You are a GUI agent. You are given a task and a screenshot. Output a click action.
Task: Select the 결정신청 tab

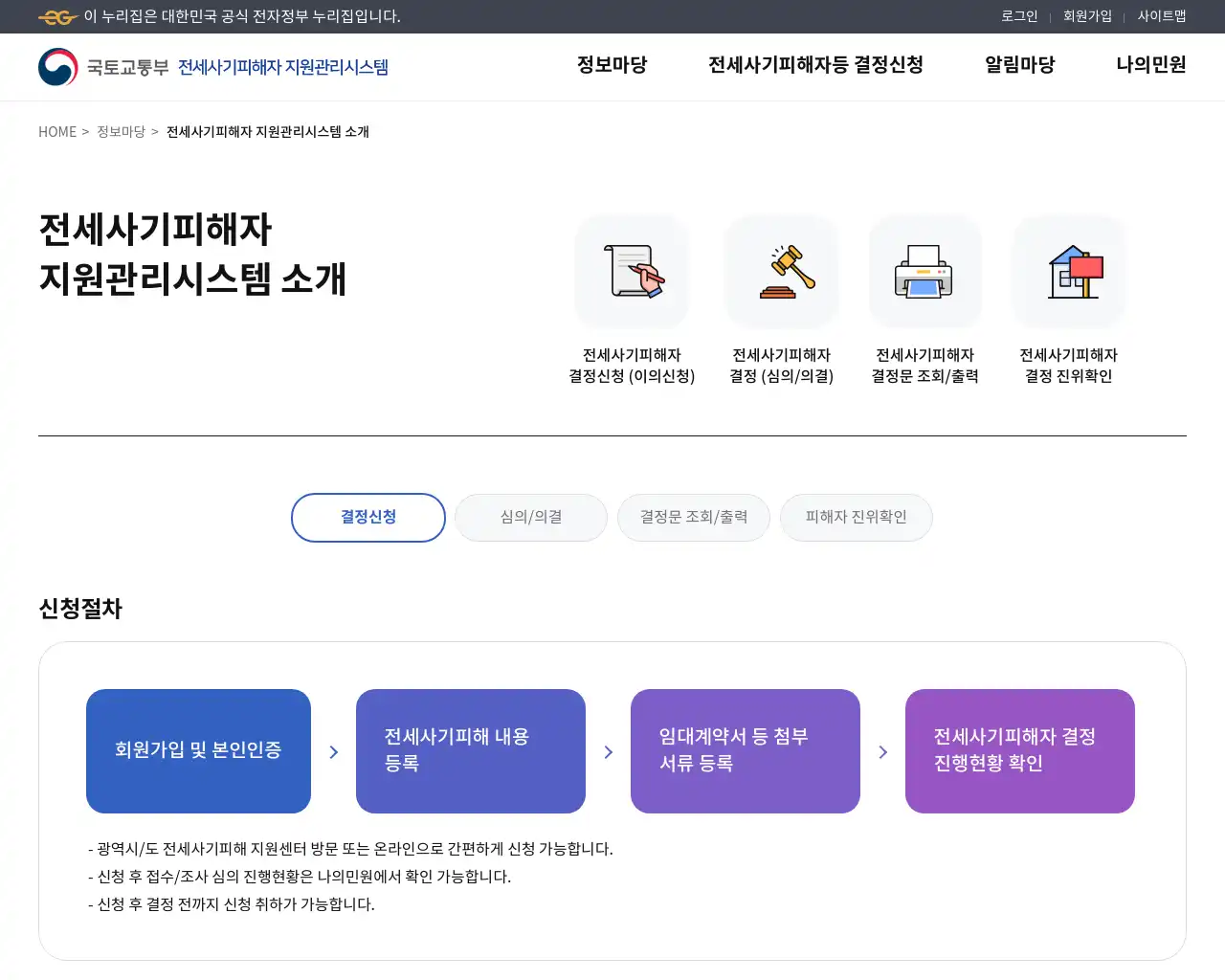[x=368, y=518]
